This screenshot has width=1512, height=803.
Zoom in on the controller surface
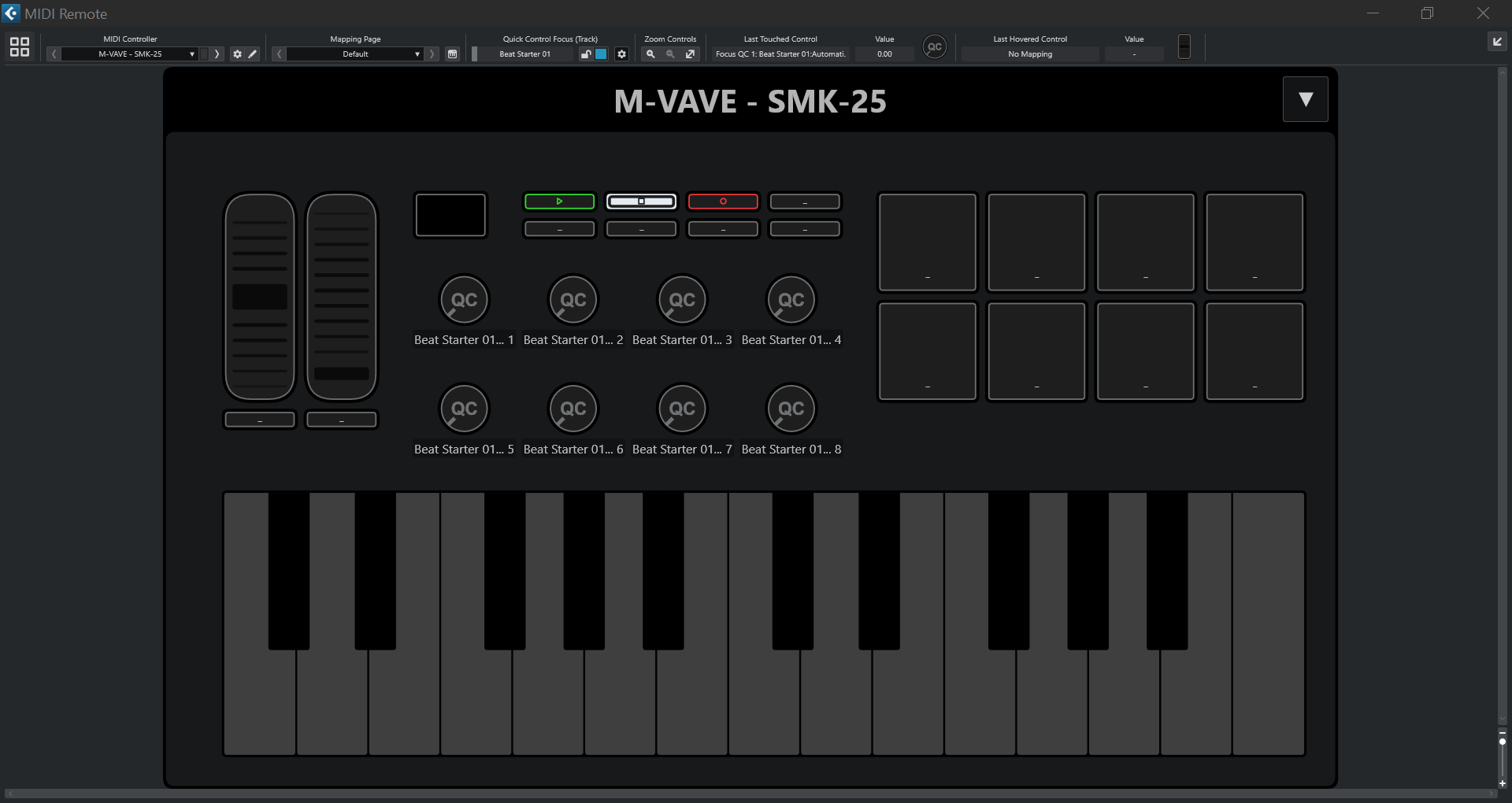pyautogui.click(x=650, y=54)
